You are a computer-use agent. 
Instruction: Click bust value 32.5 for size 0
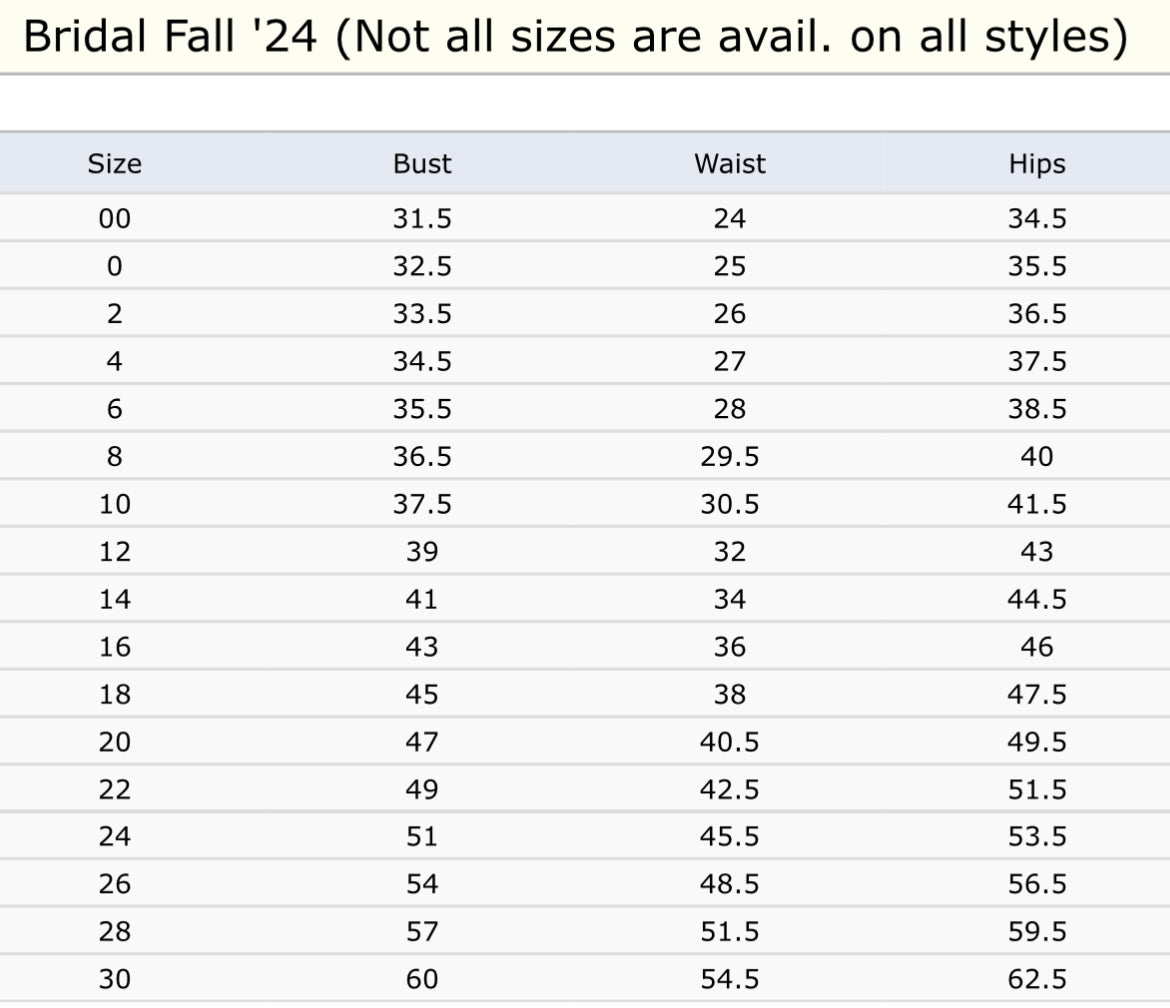point(422,267)
